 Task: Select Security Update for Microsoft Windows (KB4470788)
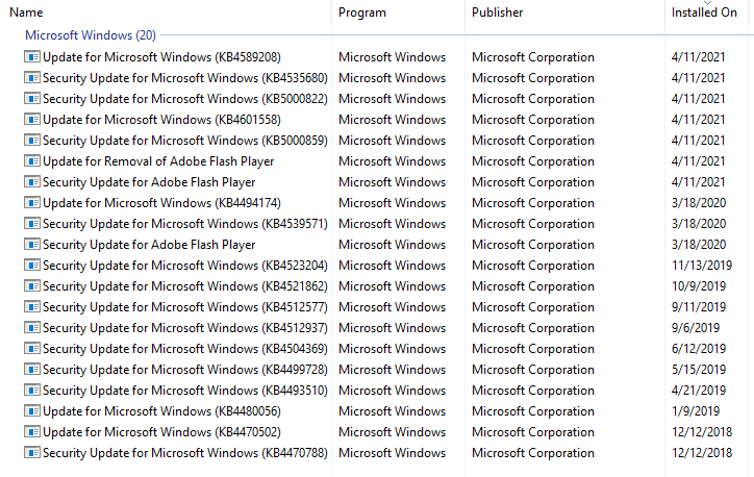point(185,452)
